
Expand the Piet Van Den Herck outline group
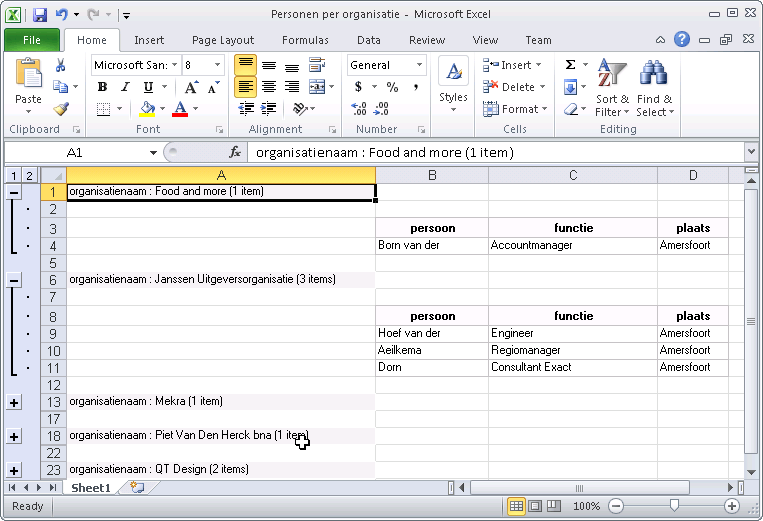coord(14,436)
